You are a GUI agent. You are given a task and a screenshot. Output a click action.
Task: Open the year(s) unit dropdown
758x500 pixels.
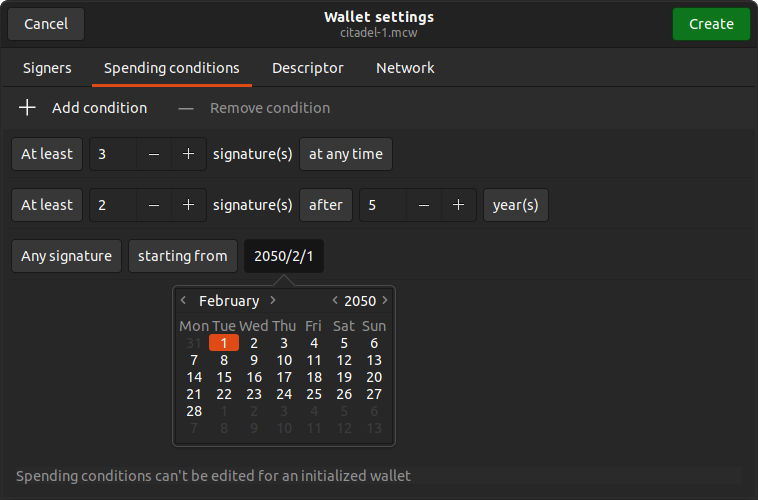click(x=516, y=205)
